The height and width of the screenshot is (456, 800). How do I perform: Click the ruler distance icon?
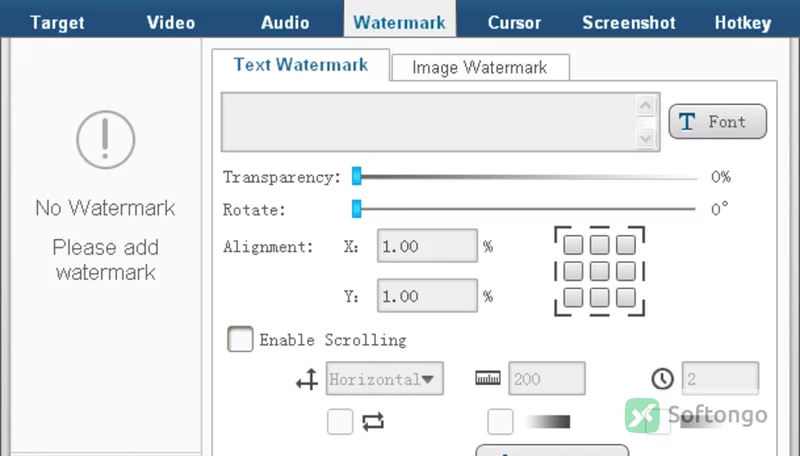point(488,378)
